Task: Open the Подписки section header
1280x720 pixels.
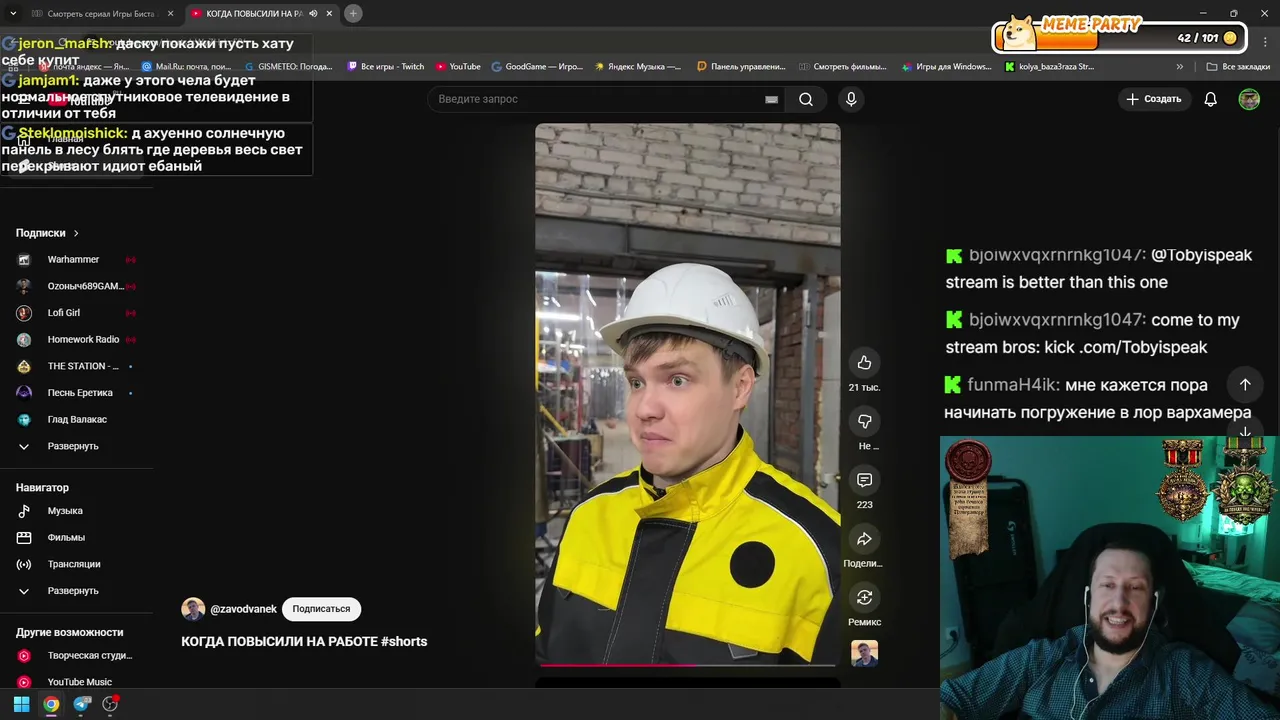Action: point(47,233)
